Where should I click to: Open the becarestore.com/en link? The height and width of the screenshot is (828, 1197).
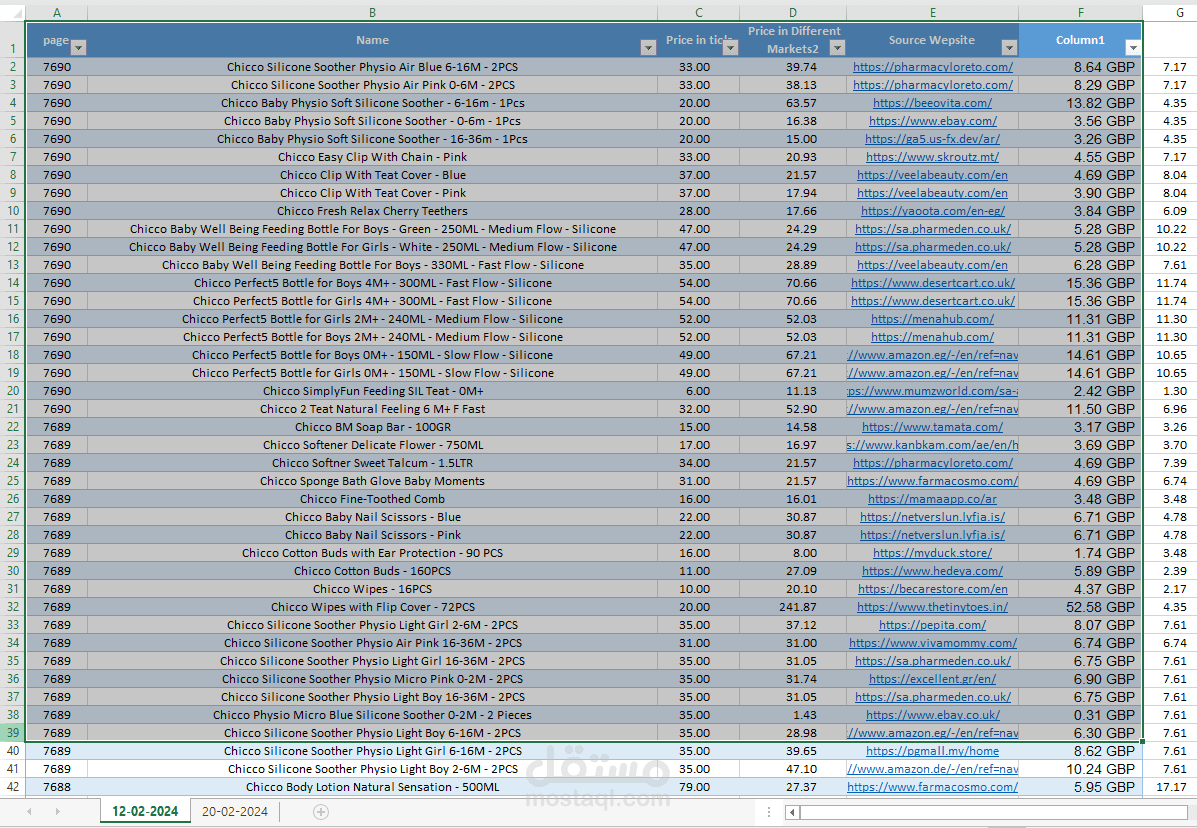click(x=933, y=589)
